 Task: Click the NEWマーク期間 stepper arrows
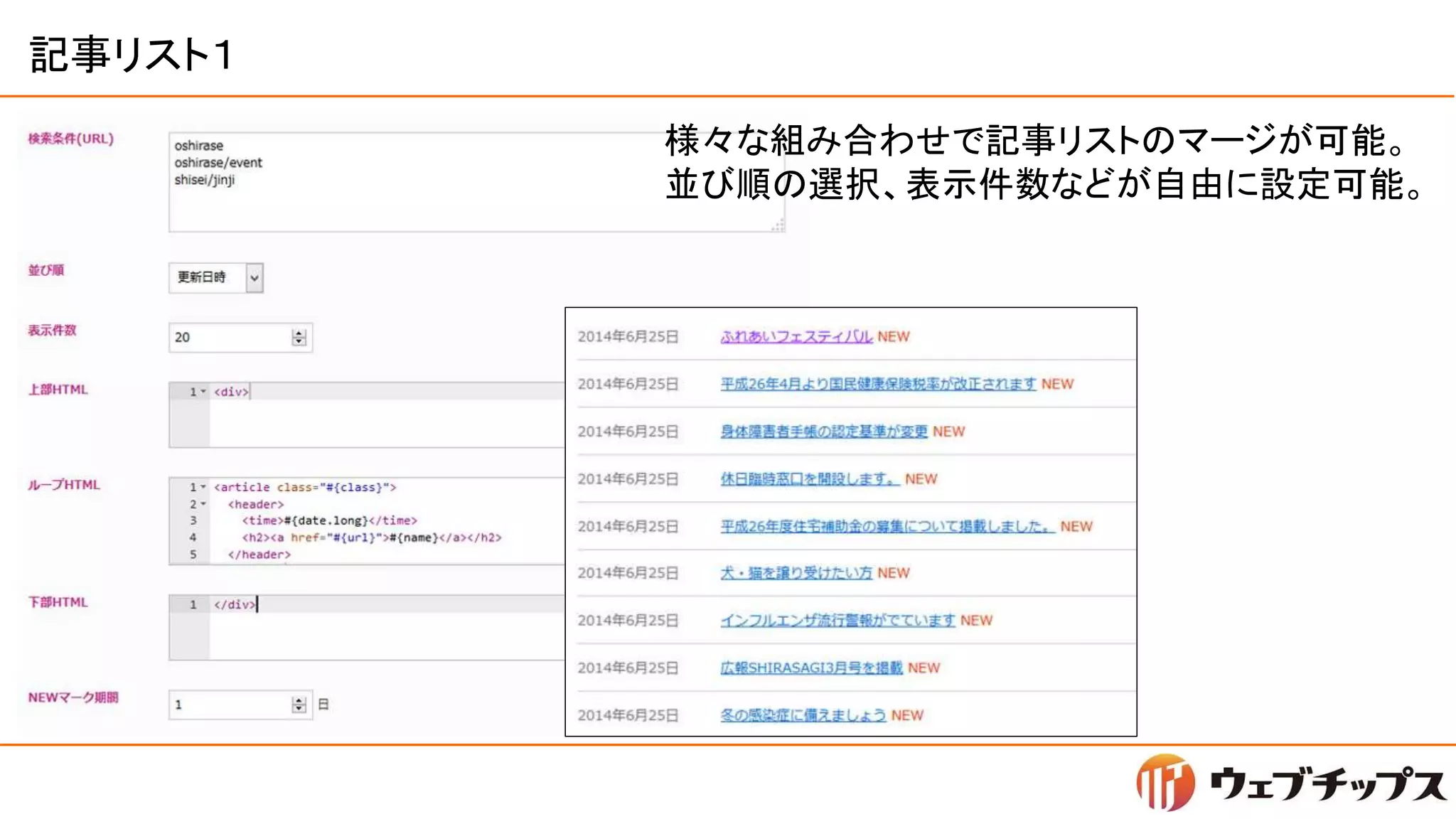click(x=299, y=705)
